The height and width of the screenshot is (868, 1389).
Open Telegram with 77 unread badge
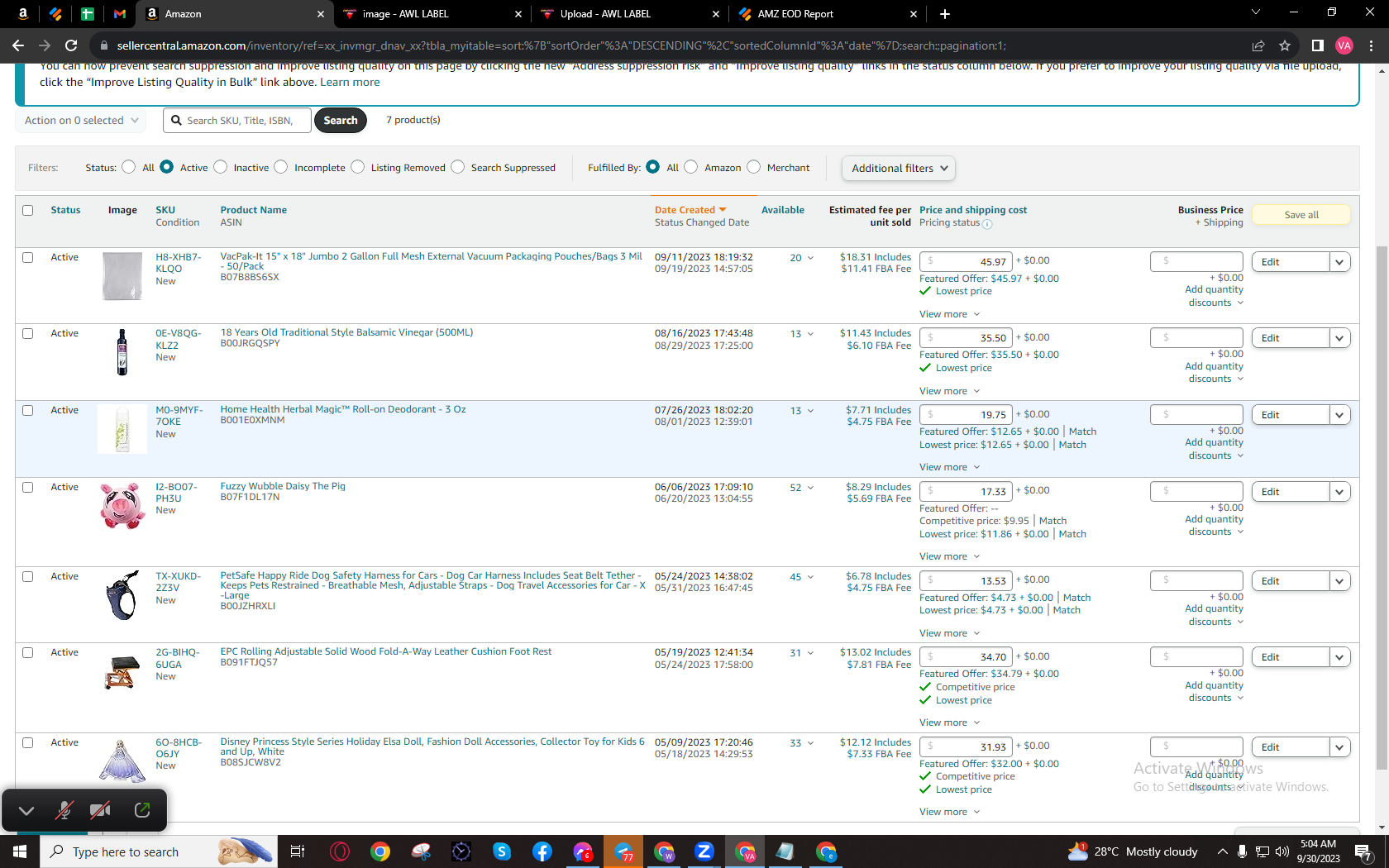[624, 851]
